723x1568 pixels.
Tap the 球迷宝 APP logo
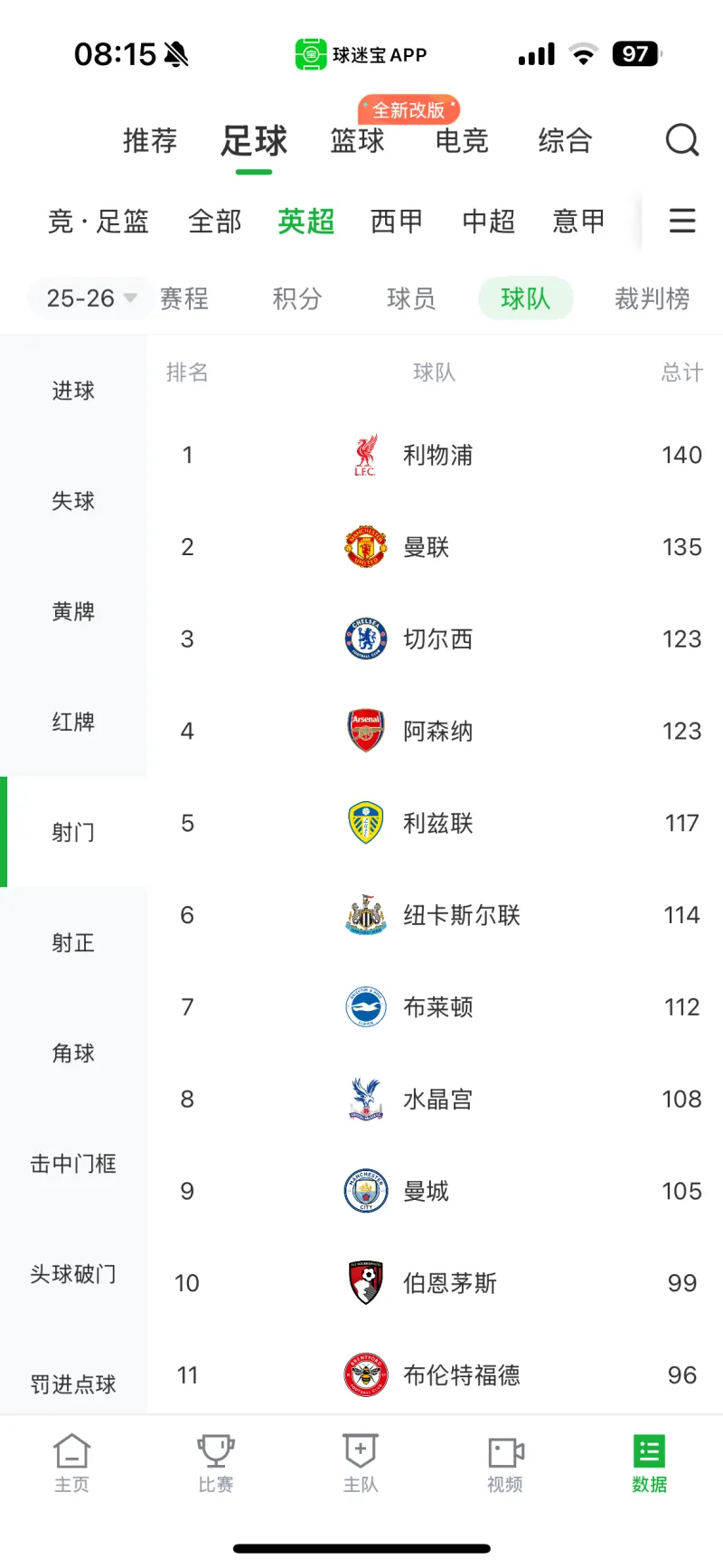coord(311,54)
